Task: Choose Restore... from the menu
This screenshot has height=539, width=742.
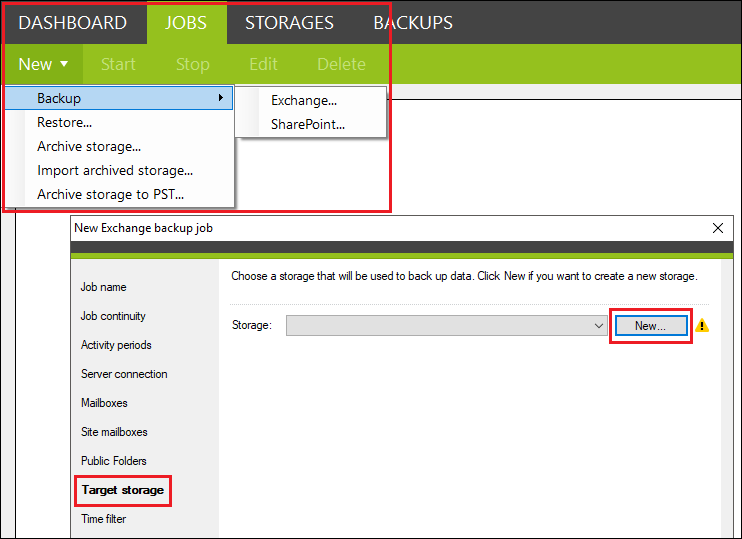Action: click(x=64, y=123)
